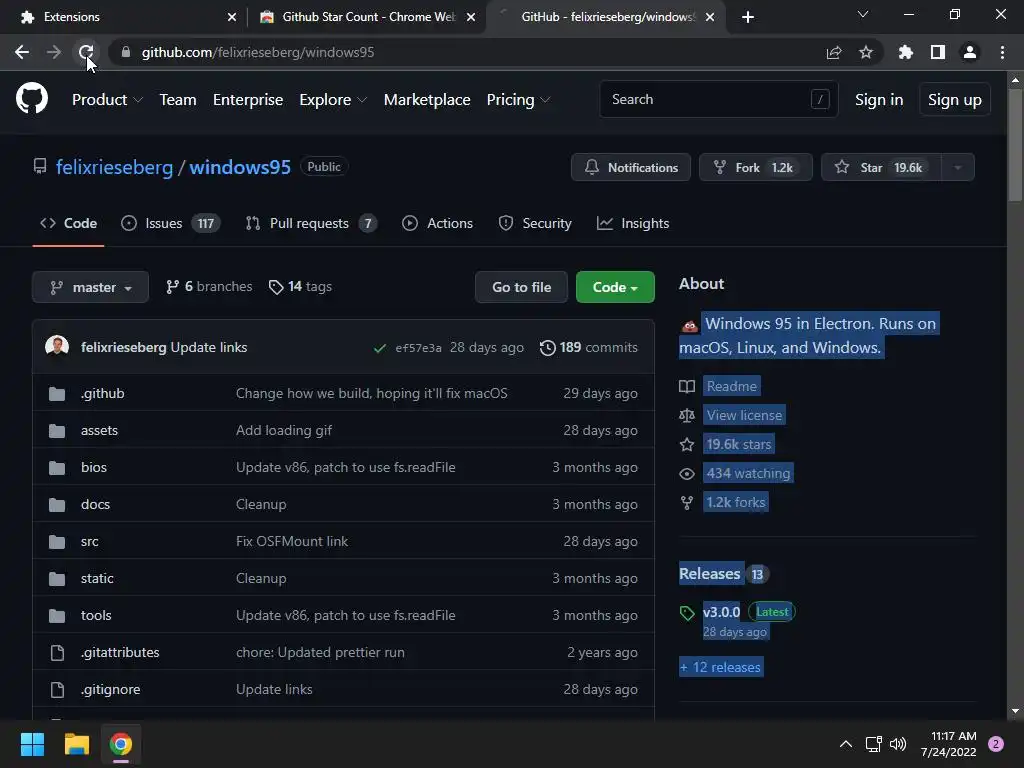This screenshot has width=1024, height=768.
Task: Open File Explorer from taskbar
Action: click(x=76, y=744)
